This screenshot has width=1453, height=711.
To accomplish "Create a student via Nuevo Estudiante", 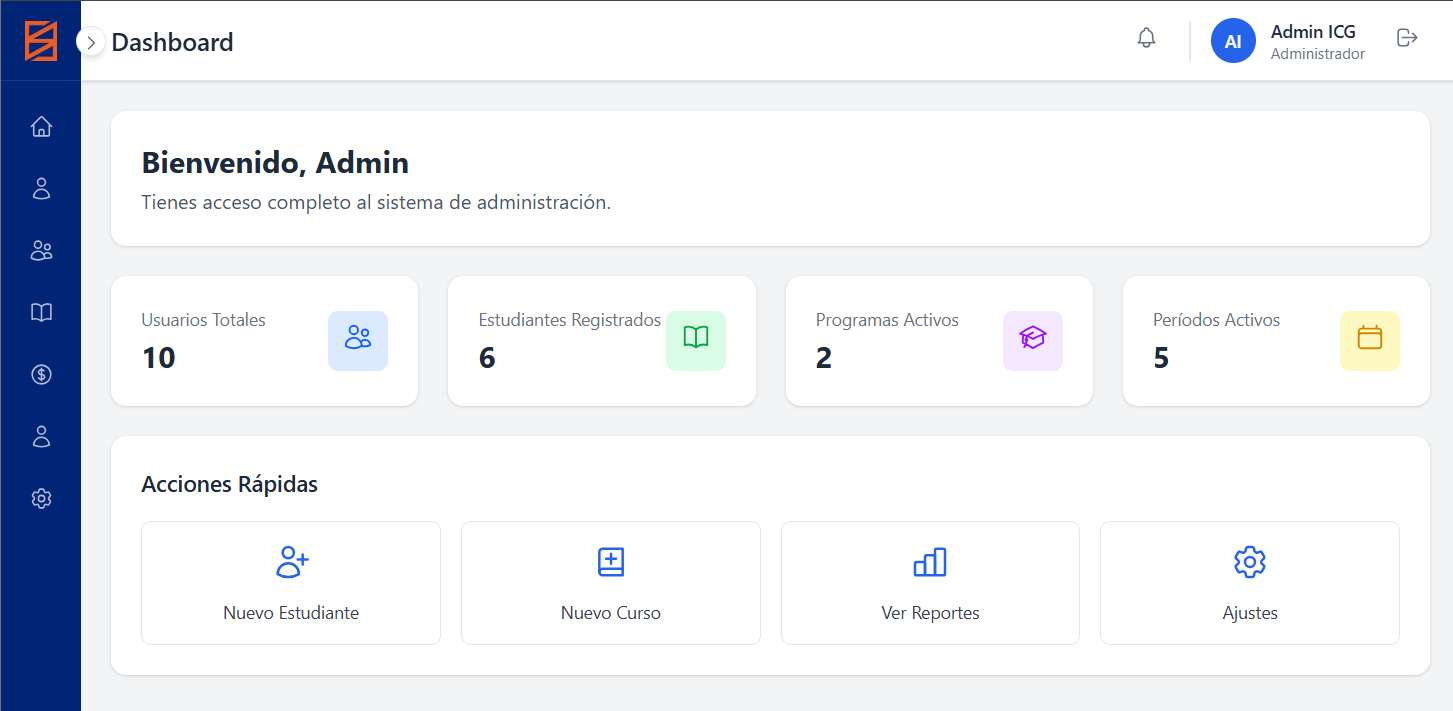I will coord(291,582).
